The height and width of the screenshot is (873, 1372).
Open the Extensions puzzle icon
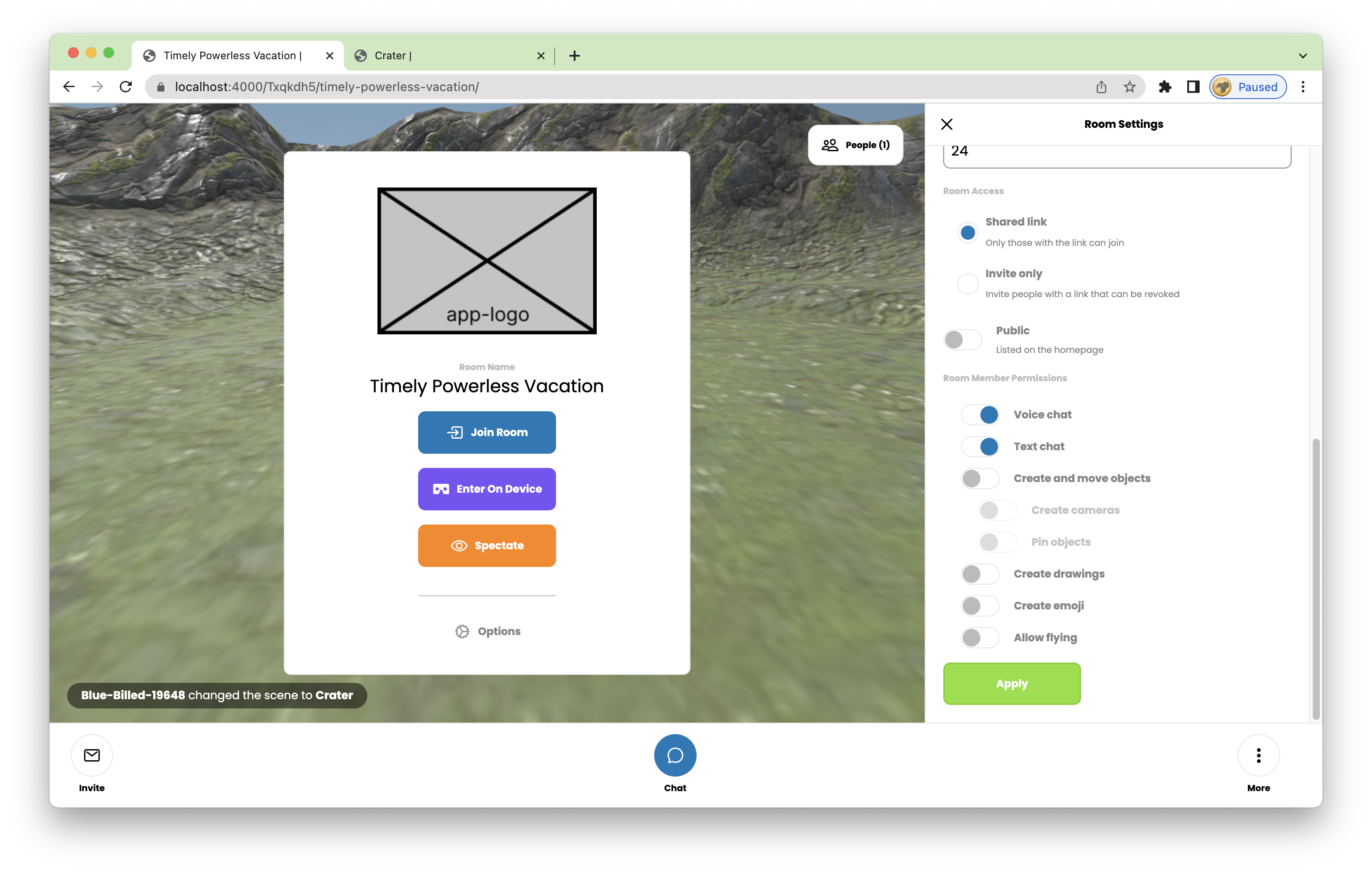point(1165,87)
